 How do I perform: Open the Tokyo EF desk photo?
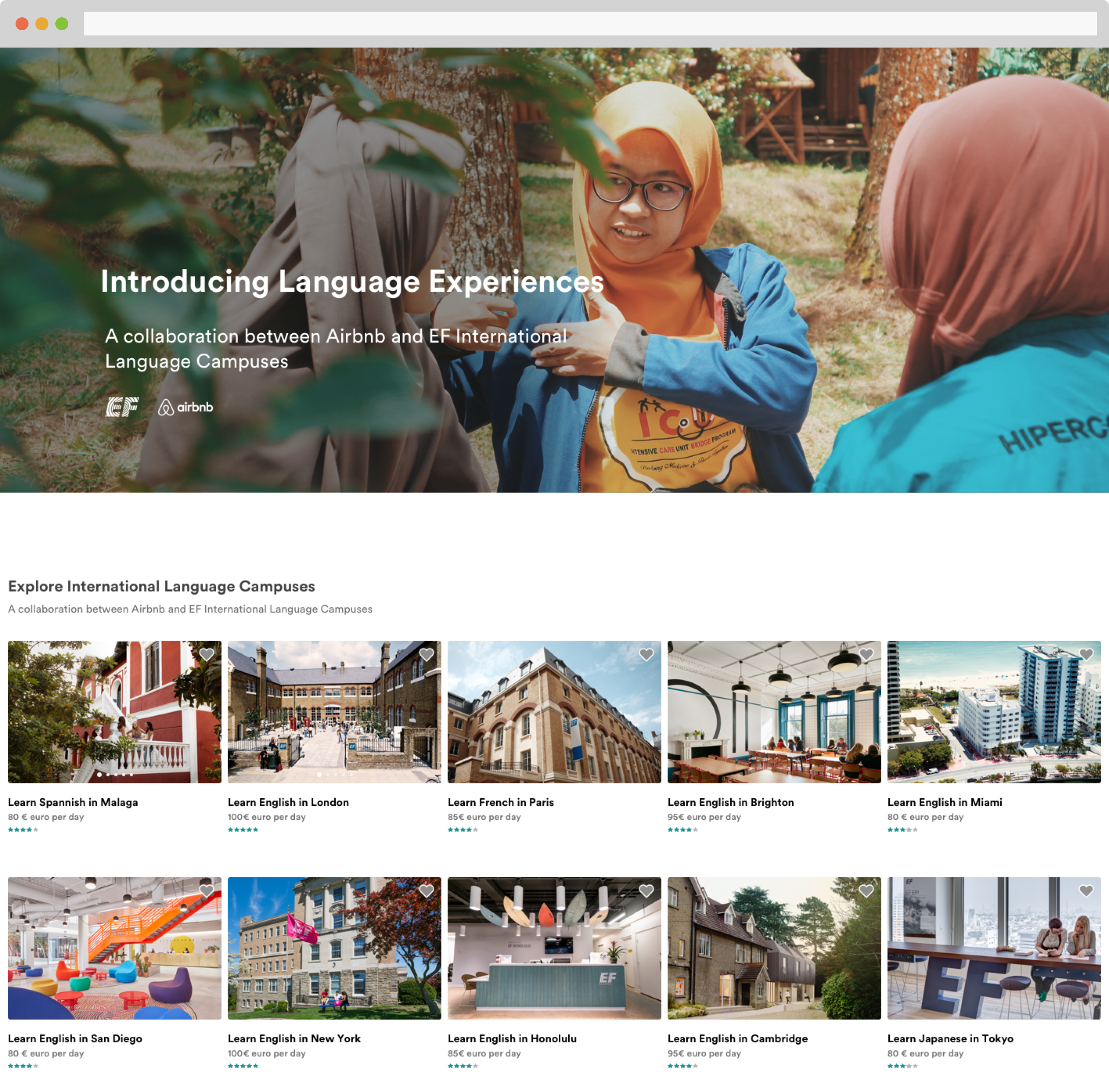click(994, 948)
